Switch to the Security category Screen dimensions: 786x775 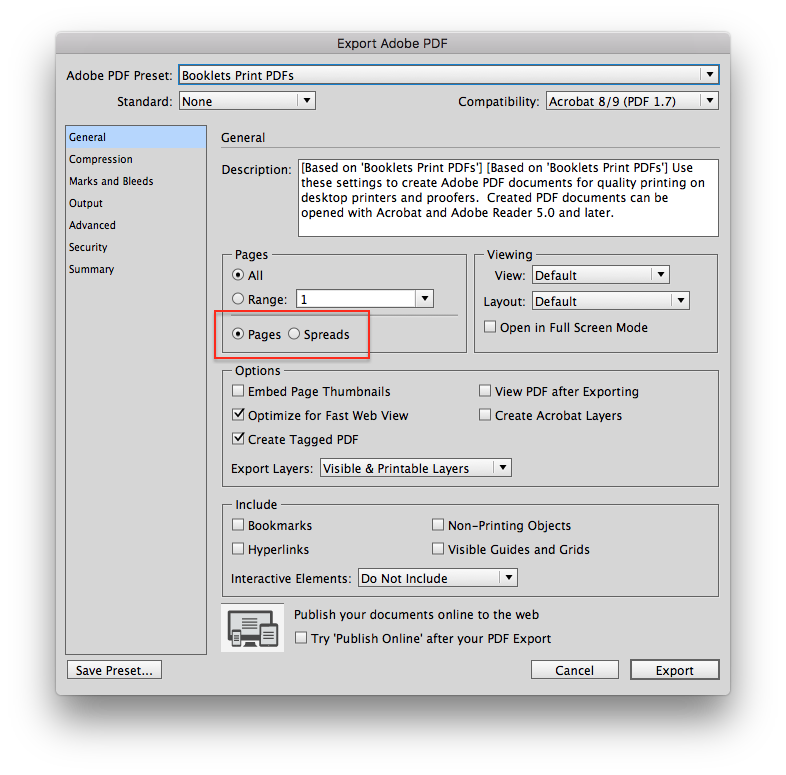pyautogui.click(x=136, y=247)
